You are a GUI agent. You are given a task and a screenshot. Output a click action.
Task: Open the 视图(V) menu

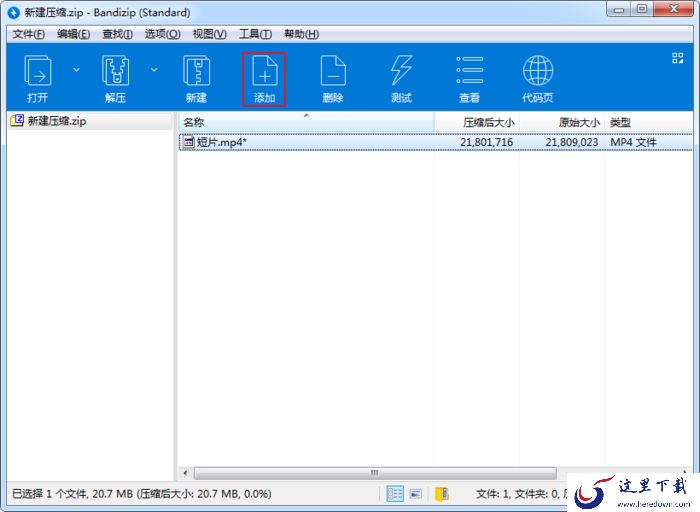tap(209, 34)
